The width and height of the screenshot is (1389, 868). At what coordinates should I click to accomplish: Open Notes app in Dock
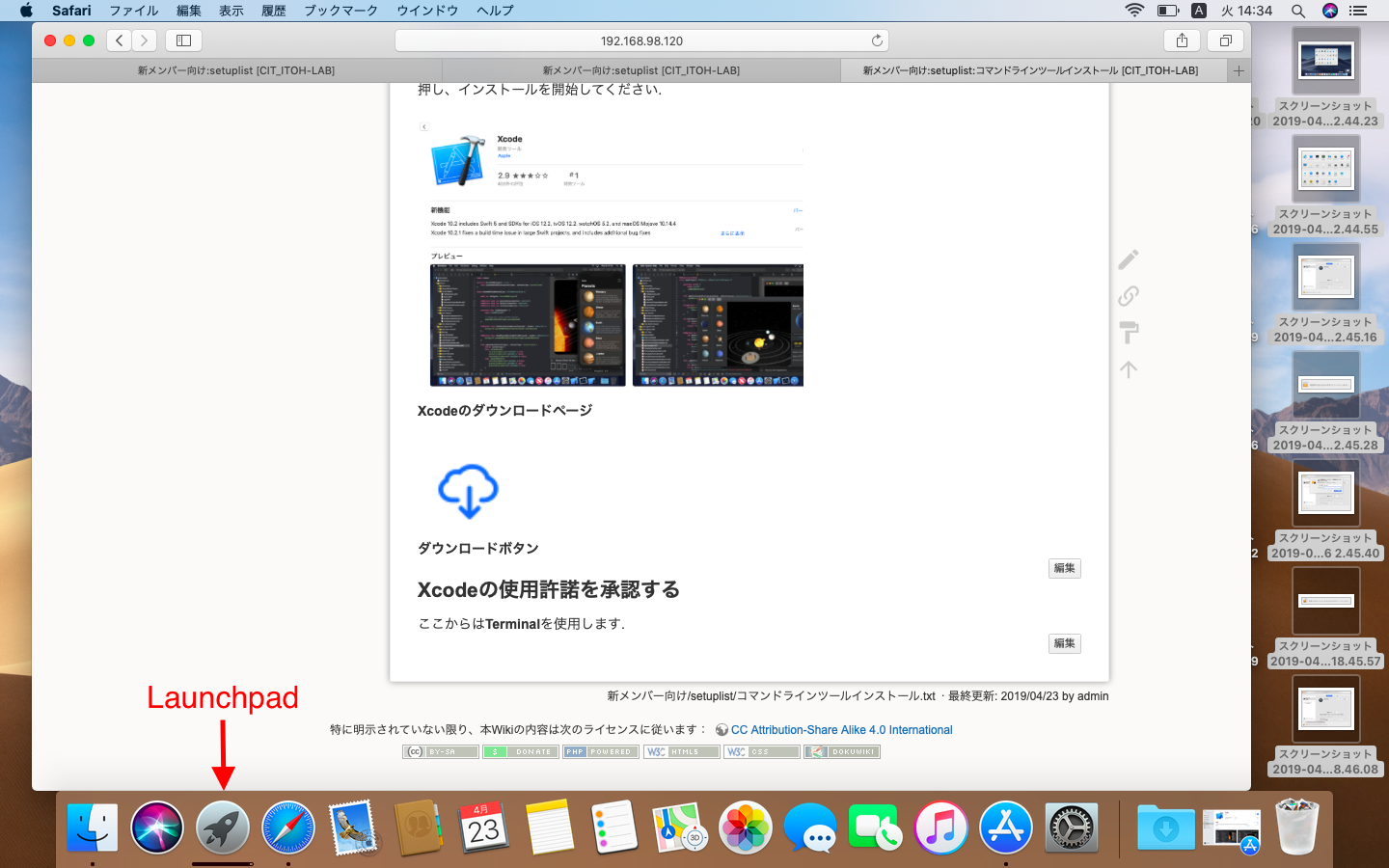(550, 827)
